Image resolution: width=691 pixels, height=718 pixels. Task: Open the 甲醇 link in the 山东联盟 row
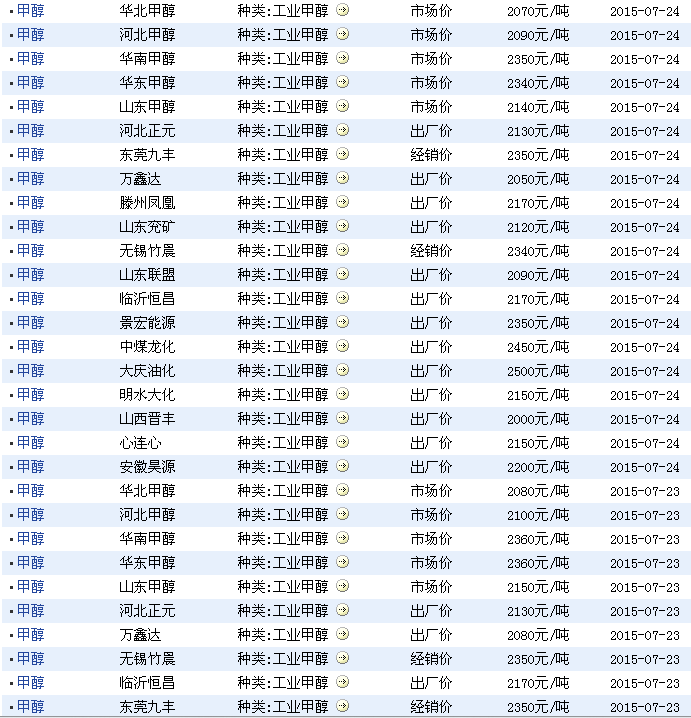click(x=31, y=274)
